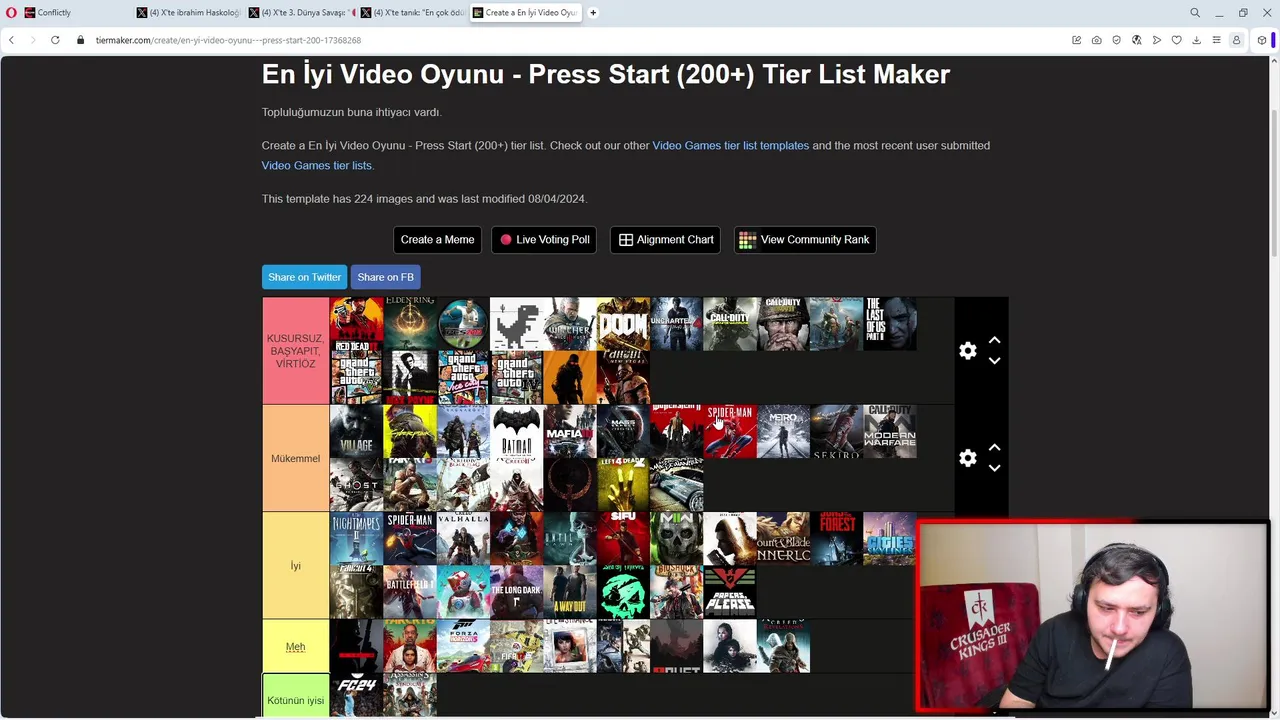This screenshot has width=1280, height=720.
Task: Switch to the X'te İbrahim Haskoloğlu tab
Action: click(188, 13)
